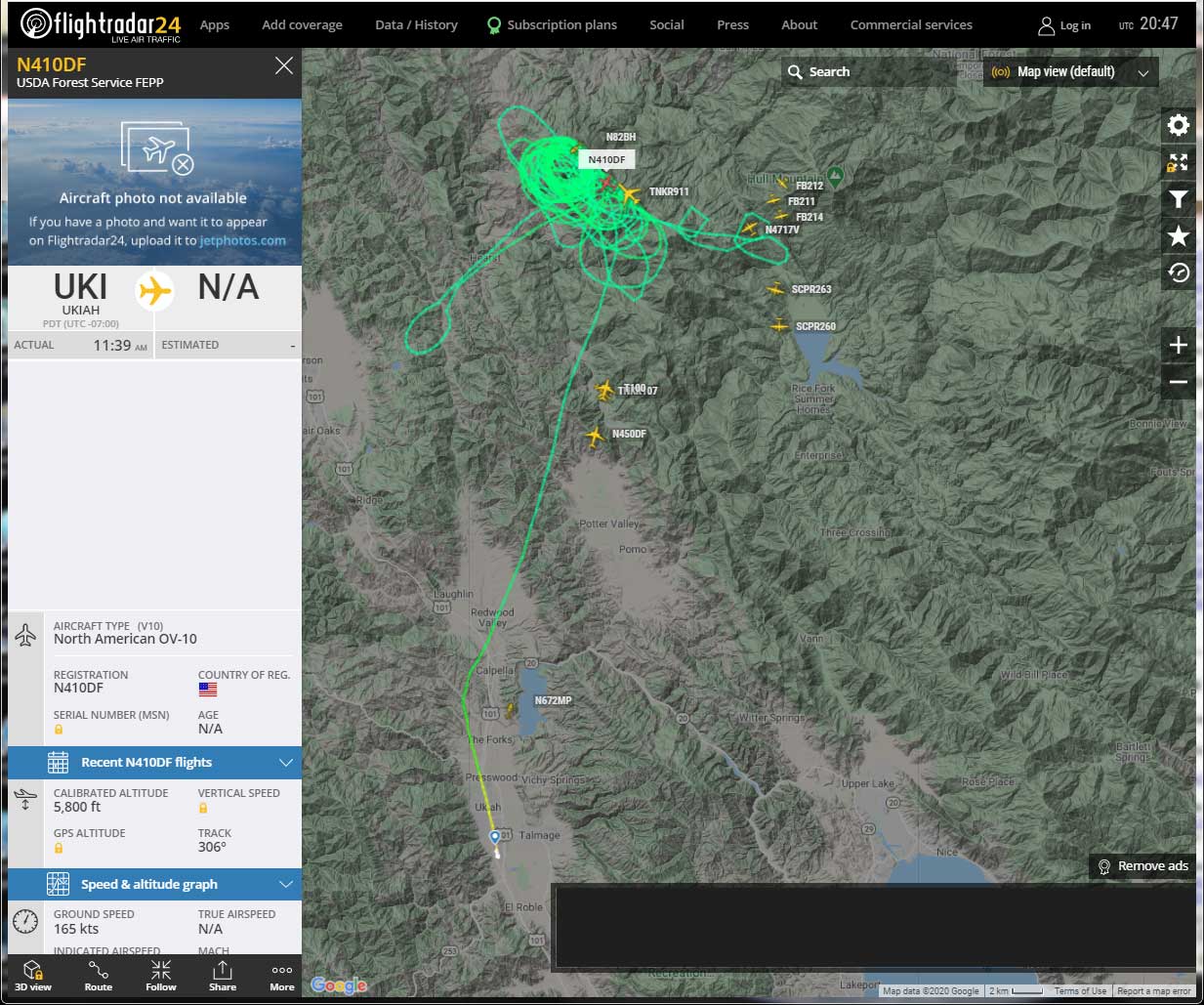Image resolution: width=1204 pixels, height=1005 pixels.
Task: Open bookmarks star icon
Action: [1179, 235]
